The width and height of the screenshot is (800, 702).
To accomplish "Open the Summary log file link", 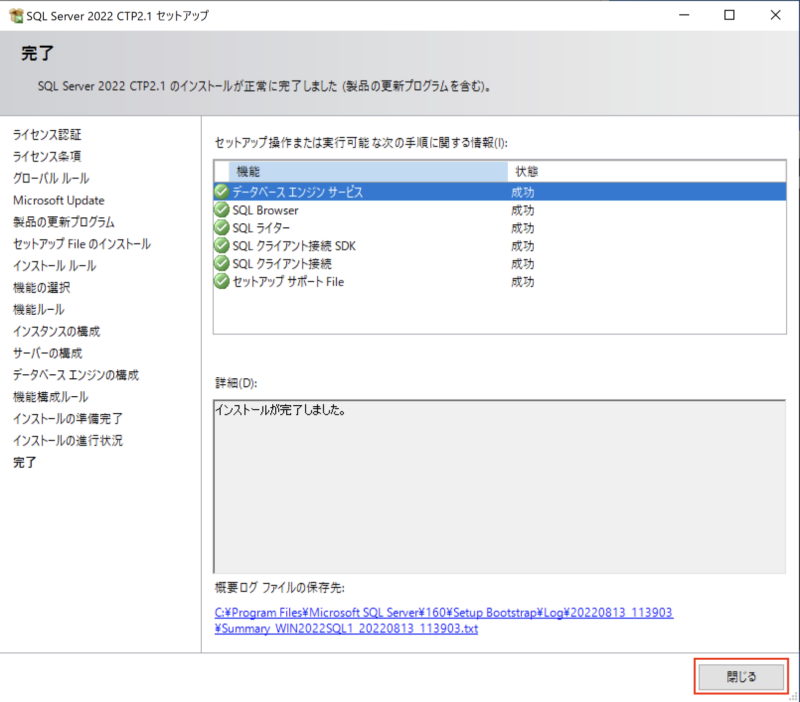I will (443, 620).
